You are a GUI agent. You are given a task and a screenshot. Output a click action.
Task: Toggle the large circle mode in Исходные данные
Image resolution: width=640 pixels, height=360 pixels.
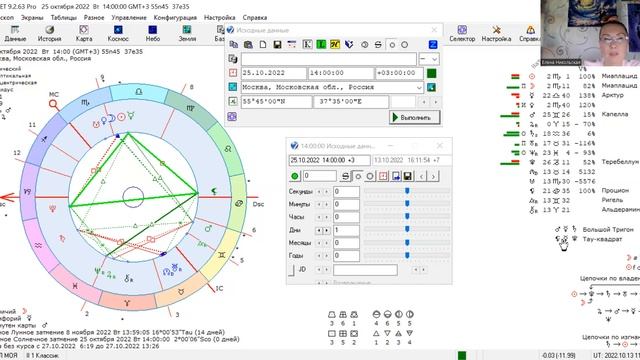[404, 44]
